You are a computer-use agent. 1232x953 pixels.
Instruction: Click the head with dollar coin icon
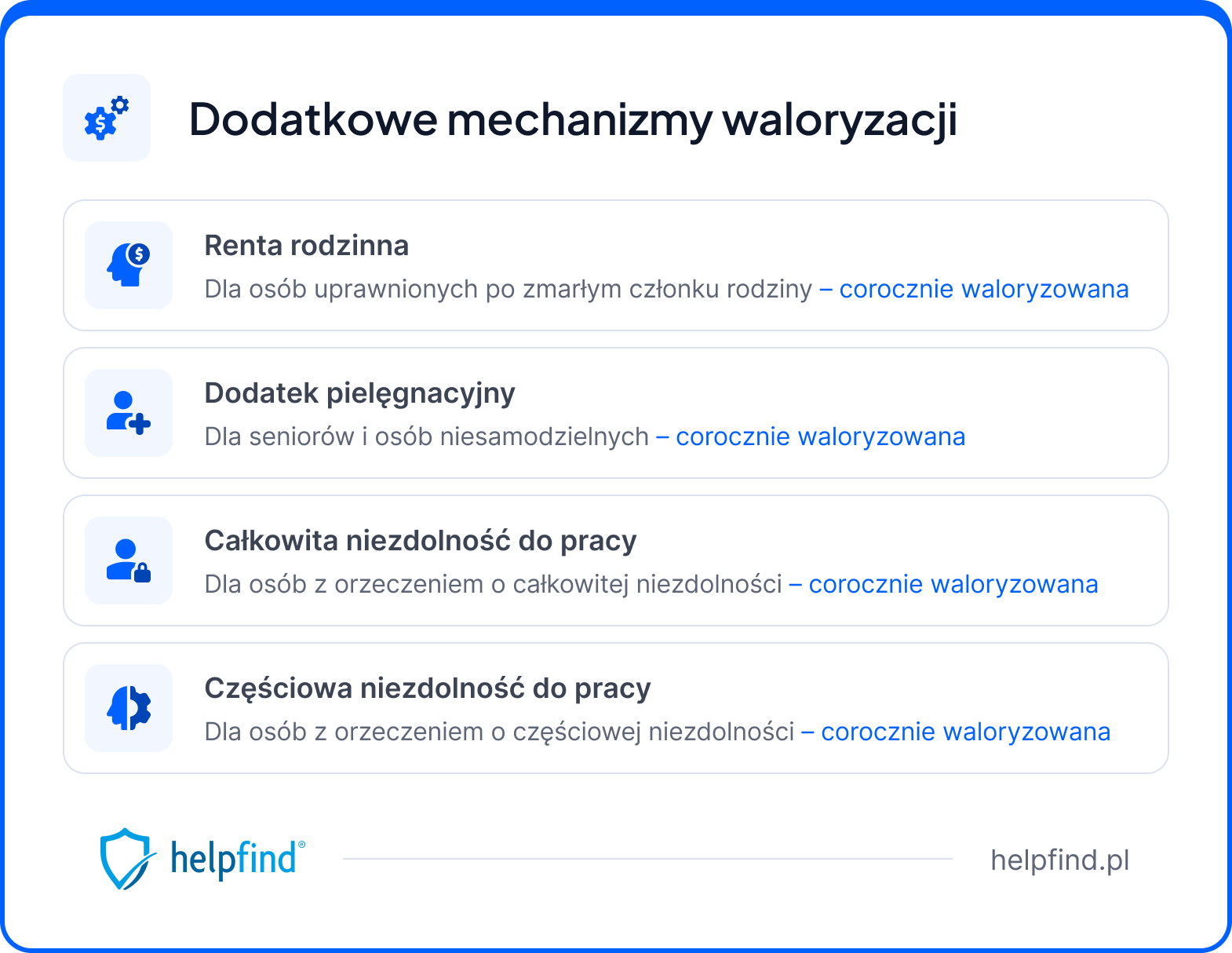129,265
